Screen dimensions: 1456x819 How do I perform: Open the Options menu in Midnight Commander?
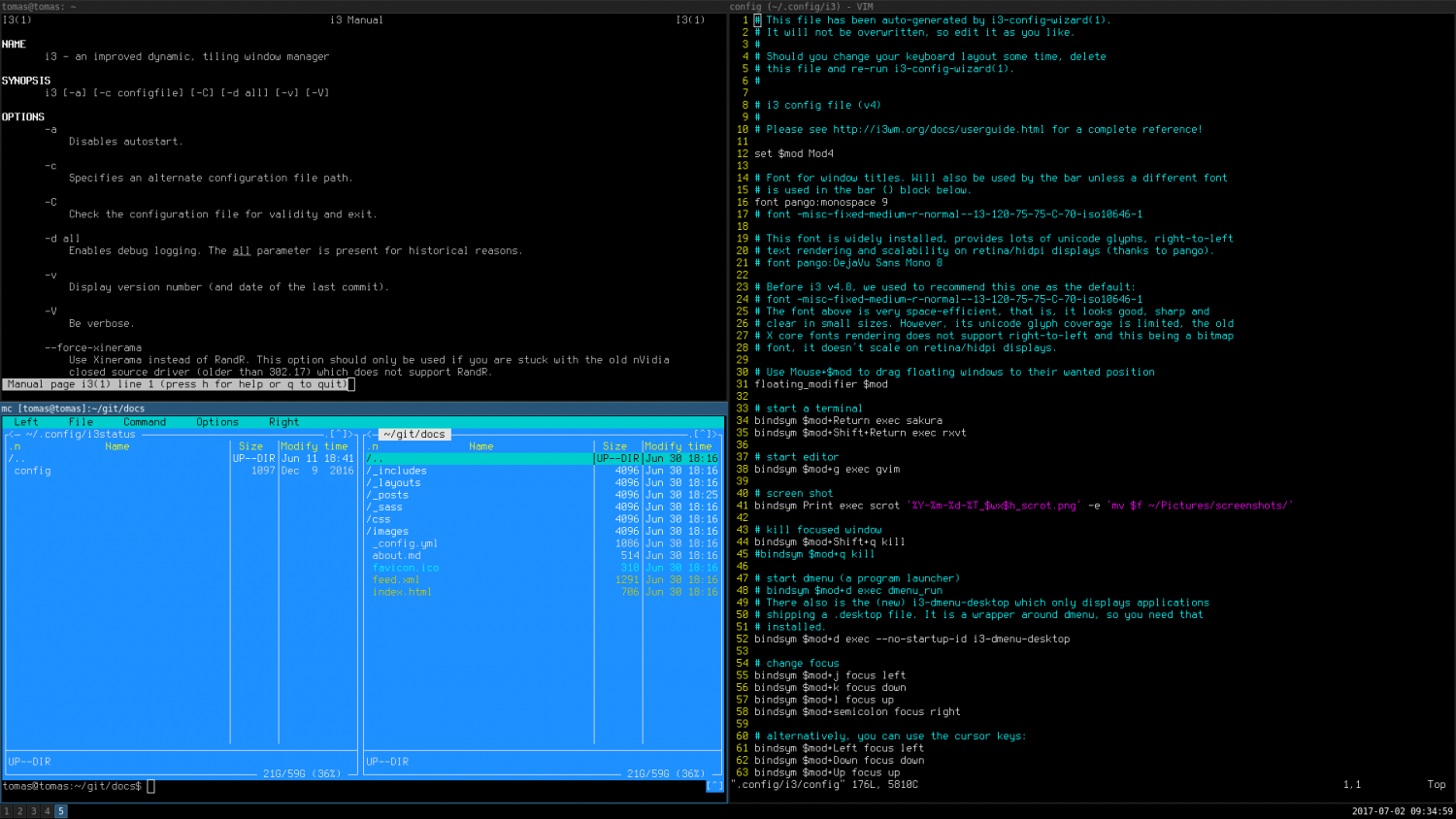pos(217,422)
